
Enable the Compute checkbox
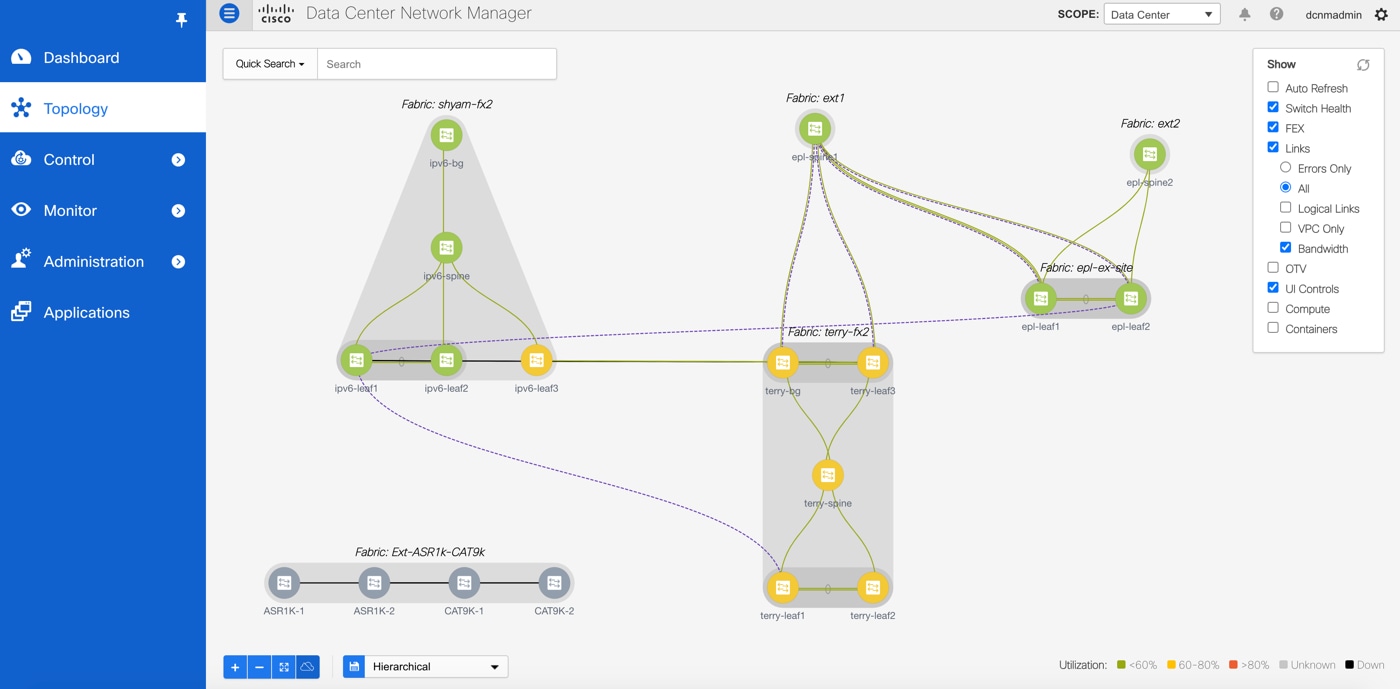1273,308
